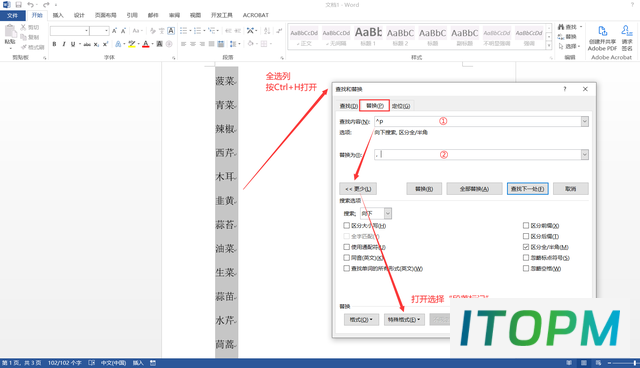
Task: Click the Bold formatting icon
Action: [x=54, y=44]
